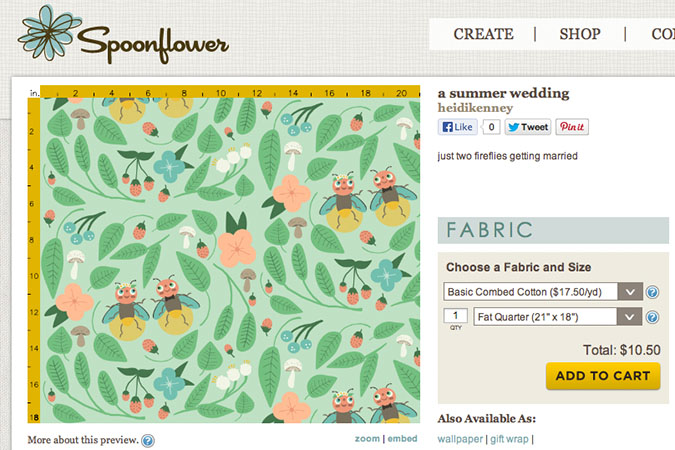Open help icon next to Fat Quarter size
675x450 pixels.
tap(652, 317)
